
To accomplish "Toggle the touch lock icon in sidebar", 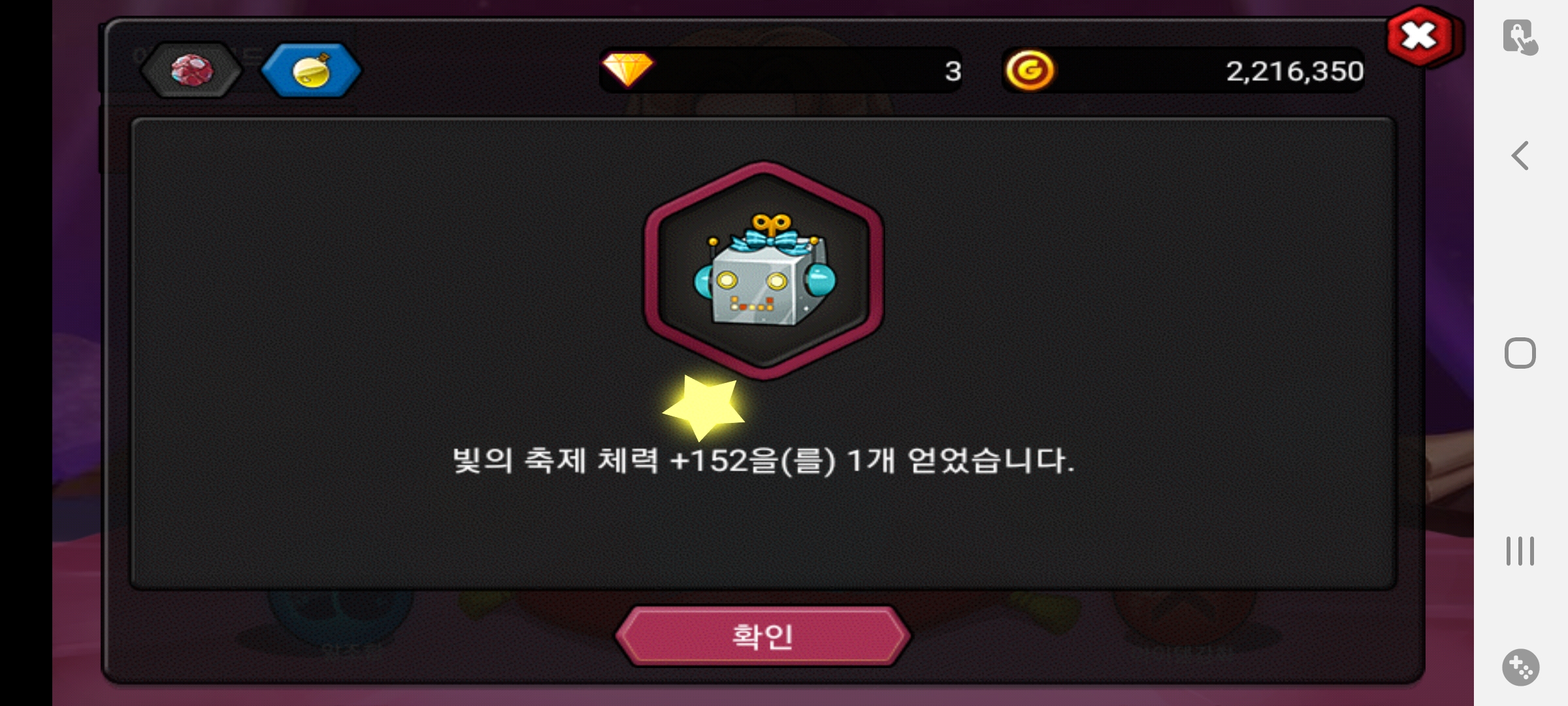I will (x=1520, y=37).
